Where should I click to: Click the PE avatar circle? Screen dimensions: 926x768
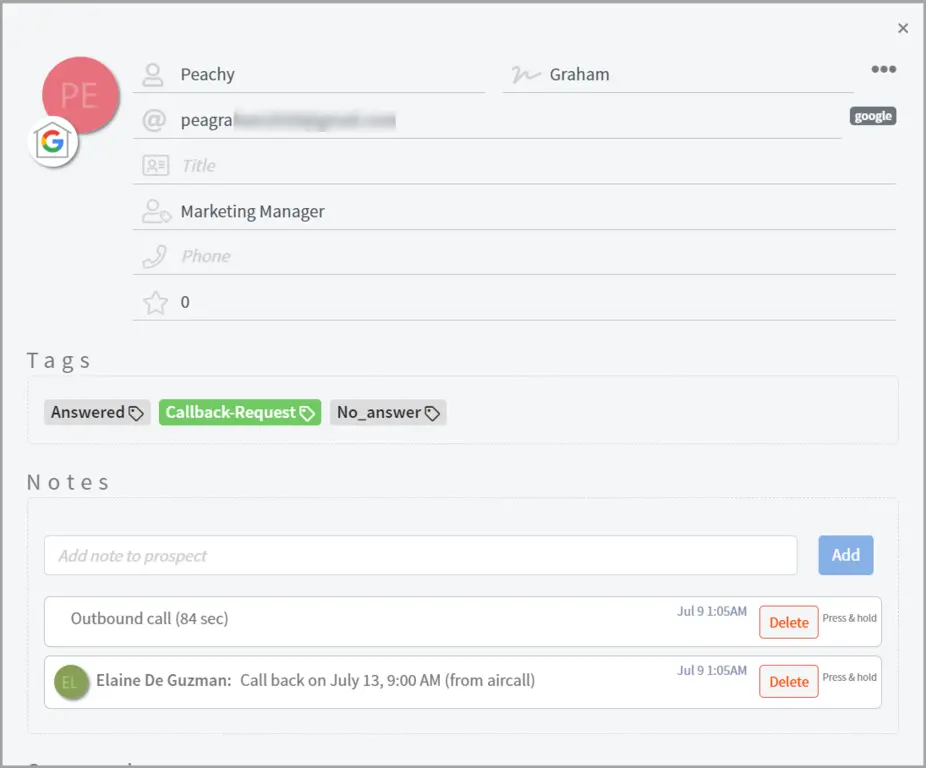(81, 95)
